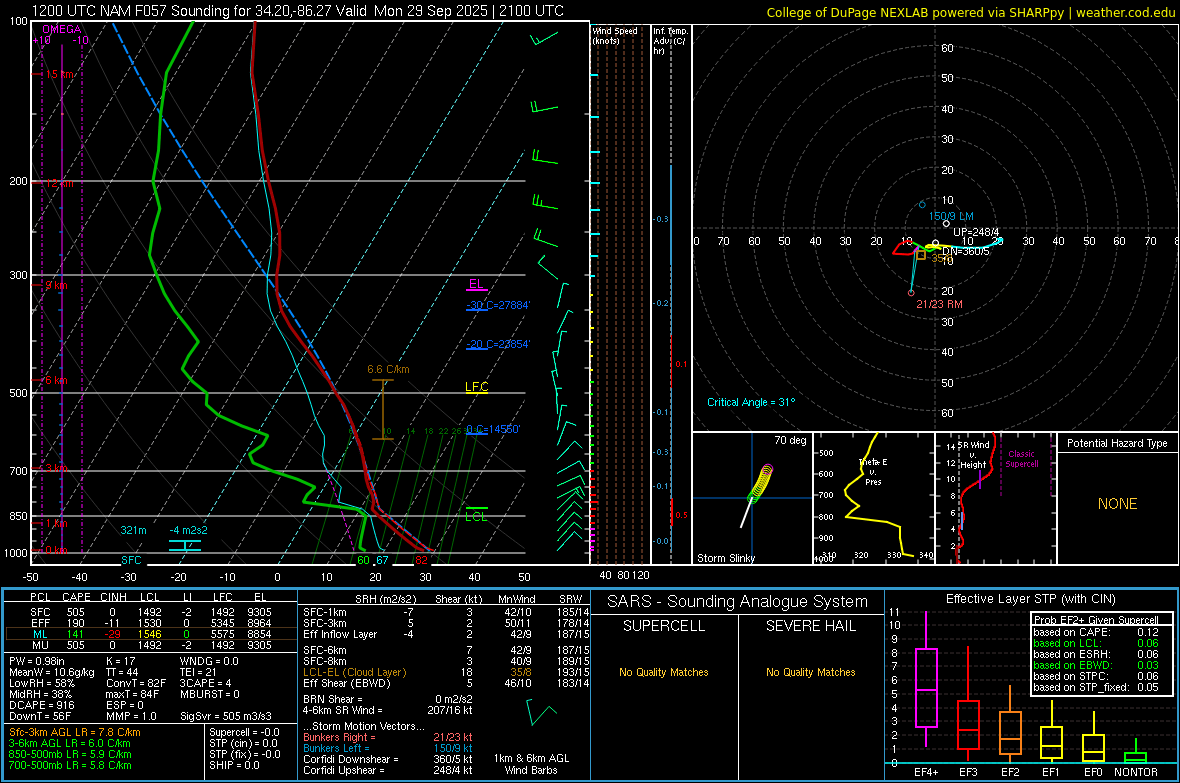Click the Bunkers Right = 21/23 kt line
Viewport: 1180px width, 783px height.
(x=388, y=737)
